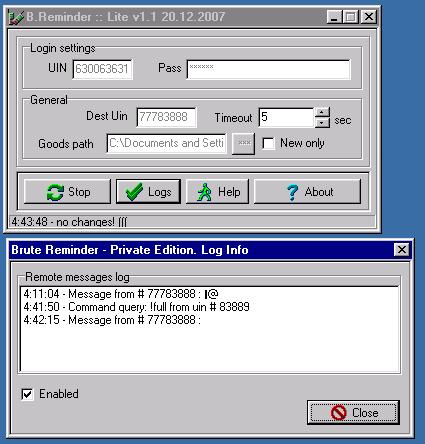Close the Log Info dialog via Close button
The image size is (425, 444).
(353, 413)
